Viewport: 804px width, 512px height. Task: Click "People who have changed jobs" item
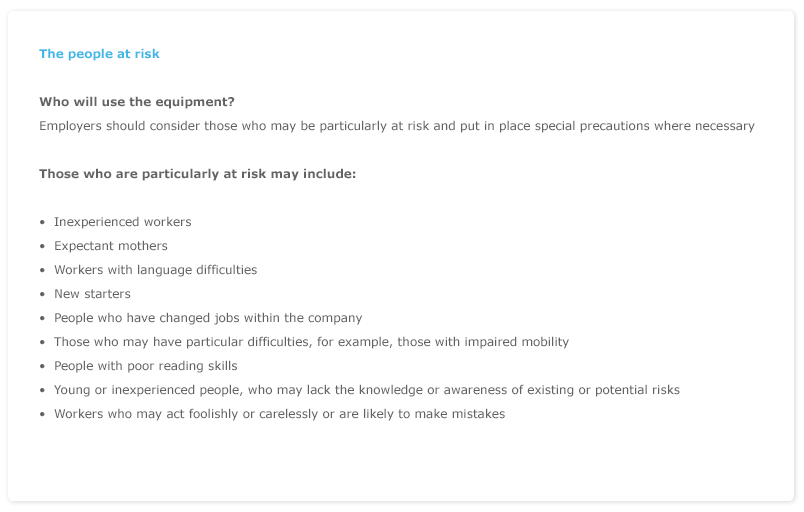208,318
